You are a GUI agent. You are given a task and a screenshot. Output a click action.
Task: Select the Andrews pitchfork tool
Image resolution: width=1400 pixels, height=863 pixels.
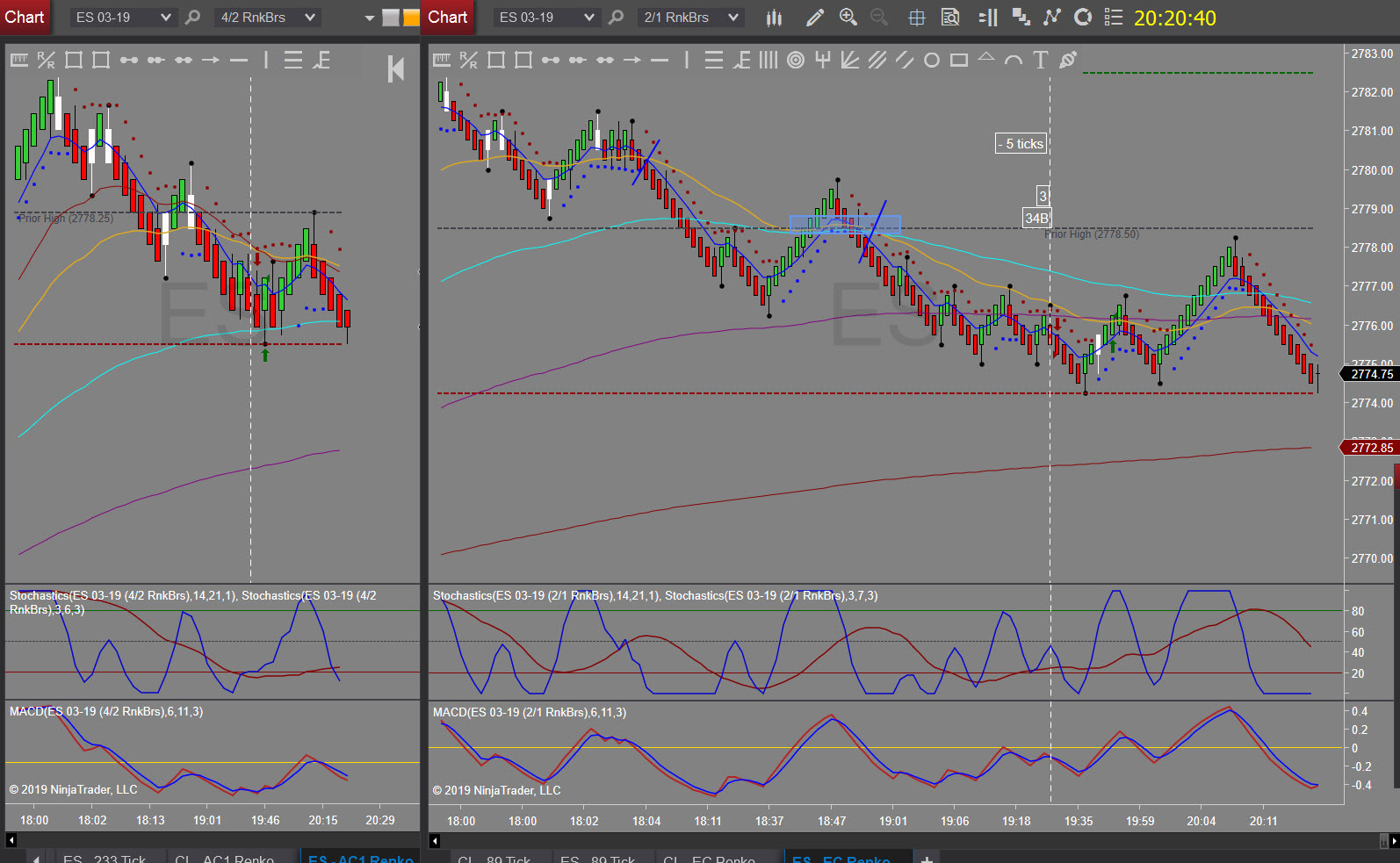[823, 60]
